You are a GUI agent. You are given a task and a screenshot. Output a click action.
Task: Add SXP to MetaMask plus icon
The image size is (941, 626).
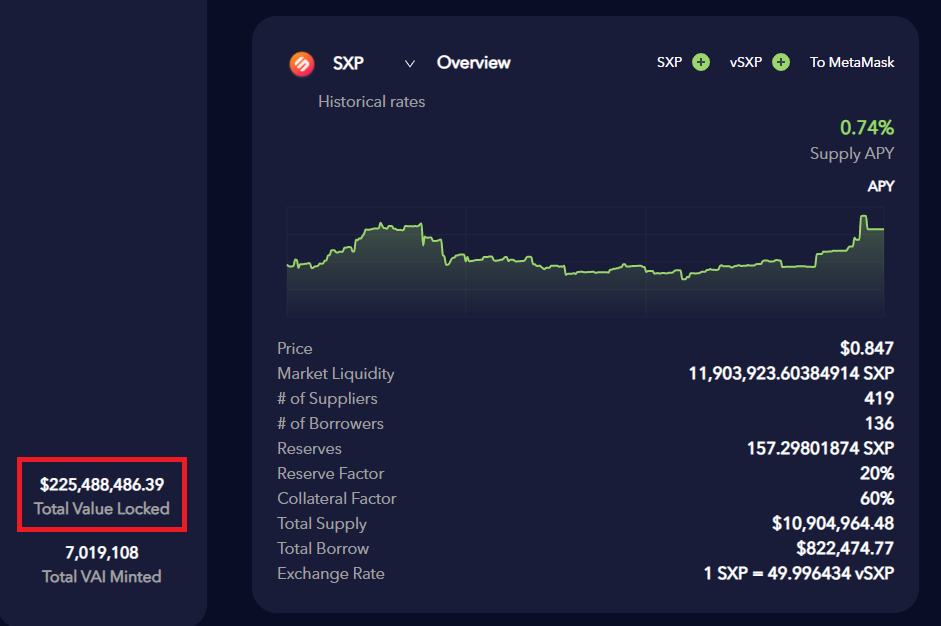tap(700, 62)
